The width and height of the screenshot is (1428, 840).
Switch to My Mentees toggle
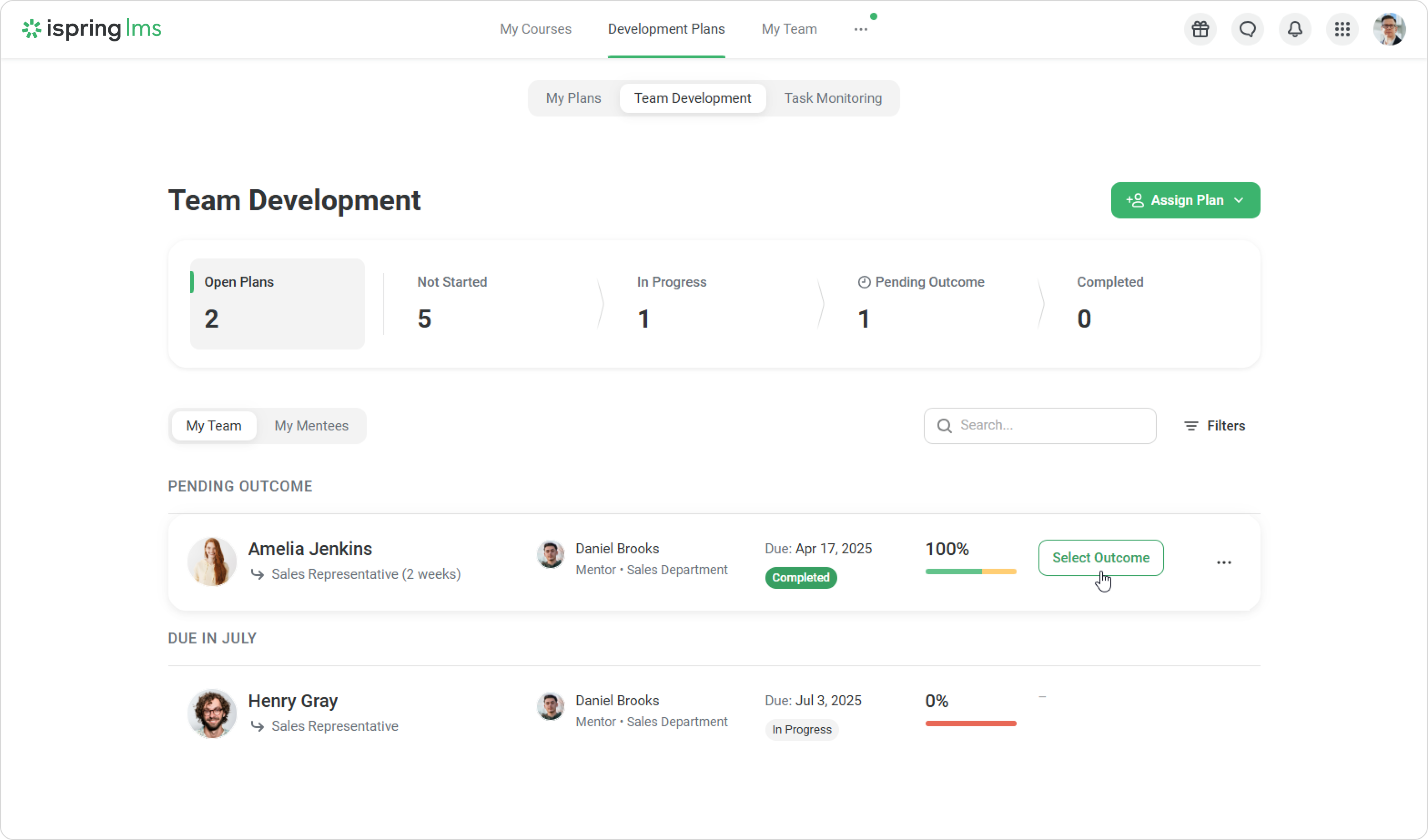tap(311, 425)
